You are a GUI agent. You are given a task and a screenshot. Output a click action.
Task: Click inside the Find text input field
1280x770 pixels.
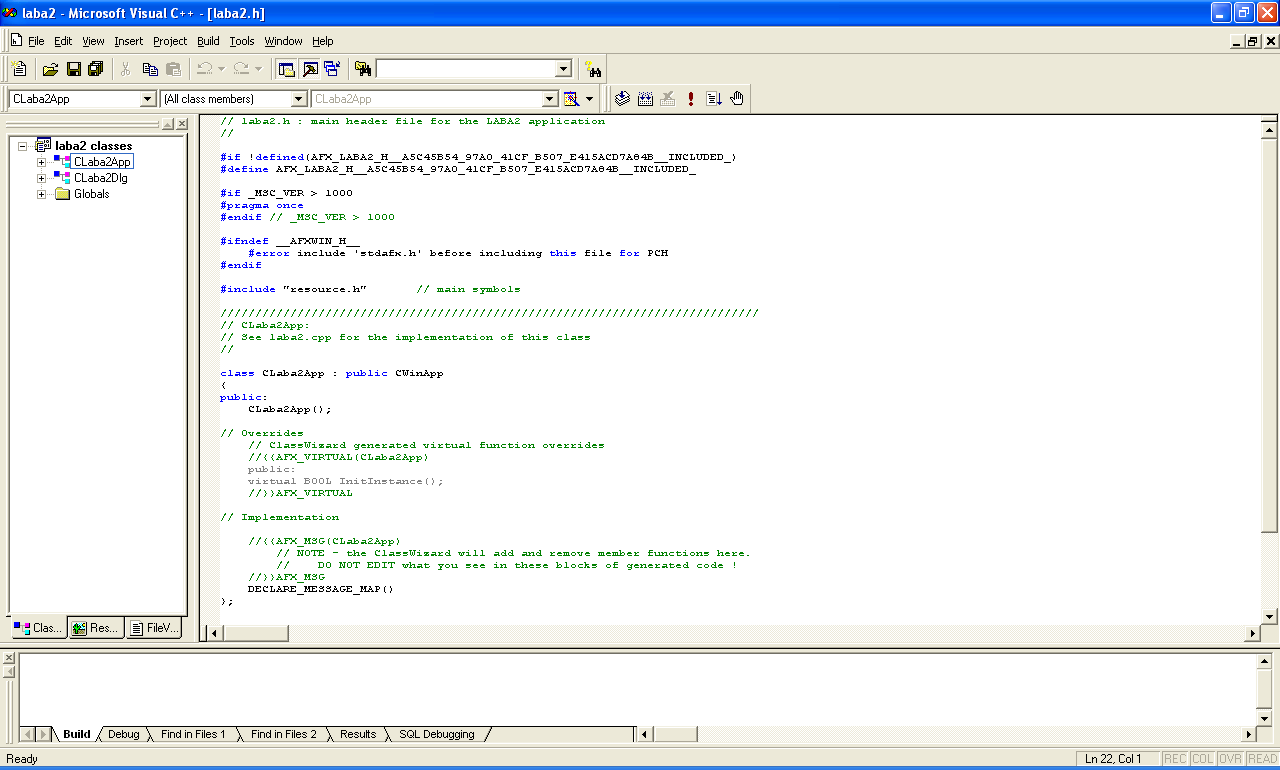465,69
